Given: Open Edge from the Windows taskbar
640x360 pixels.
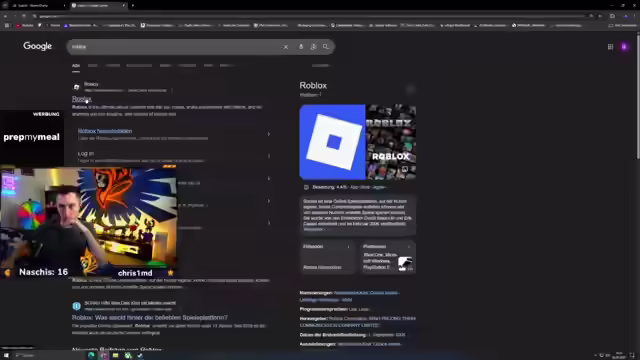Looking at the screenshot, I should [91, 356].
